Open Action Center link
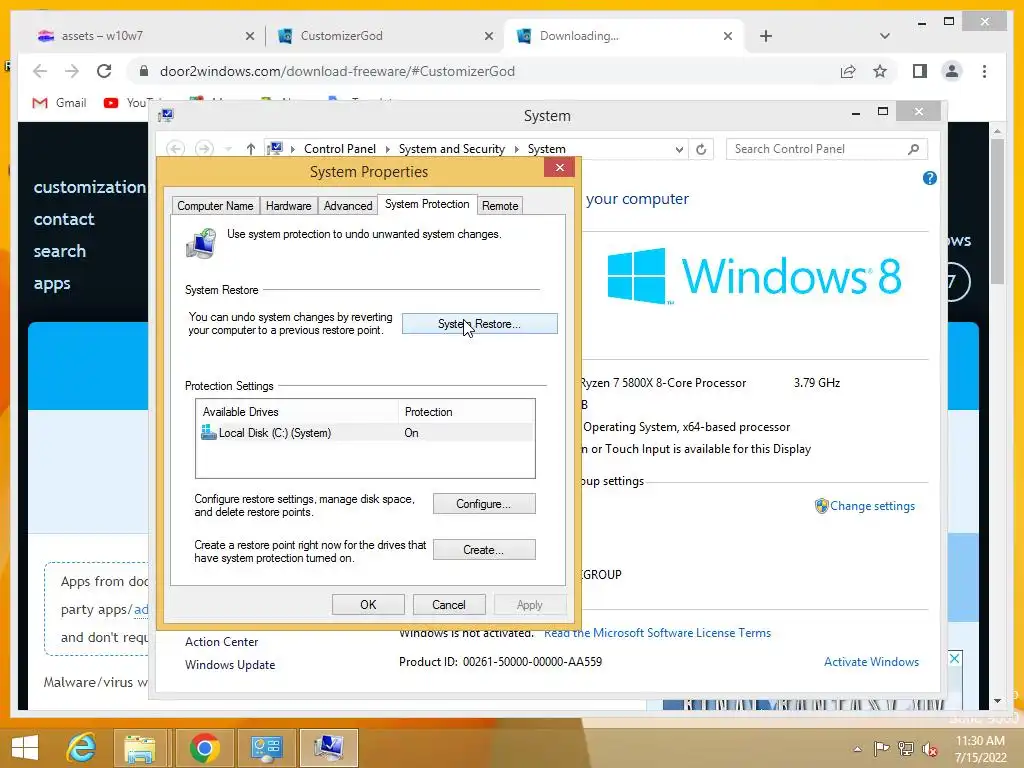The height and width of the screenshot is (768, 1024). click(x=221, y=642)
